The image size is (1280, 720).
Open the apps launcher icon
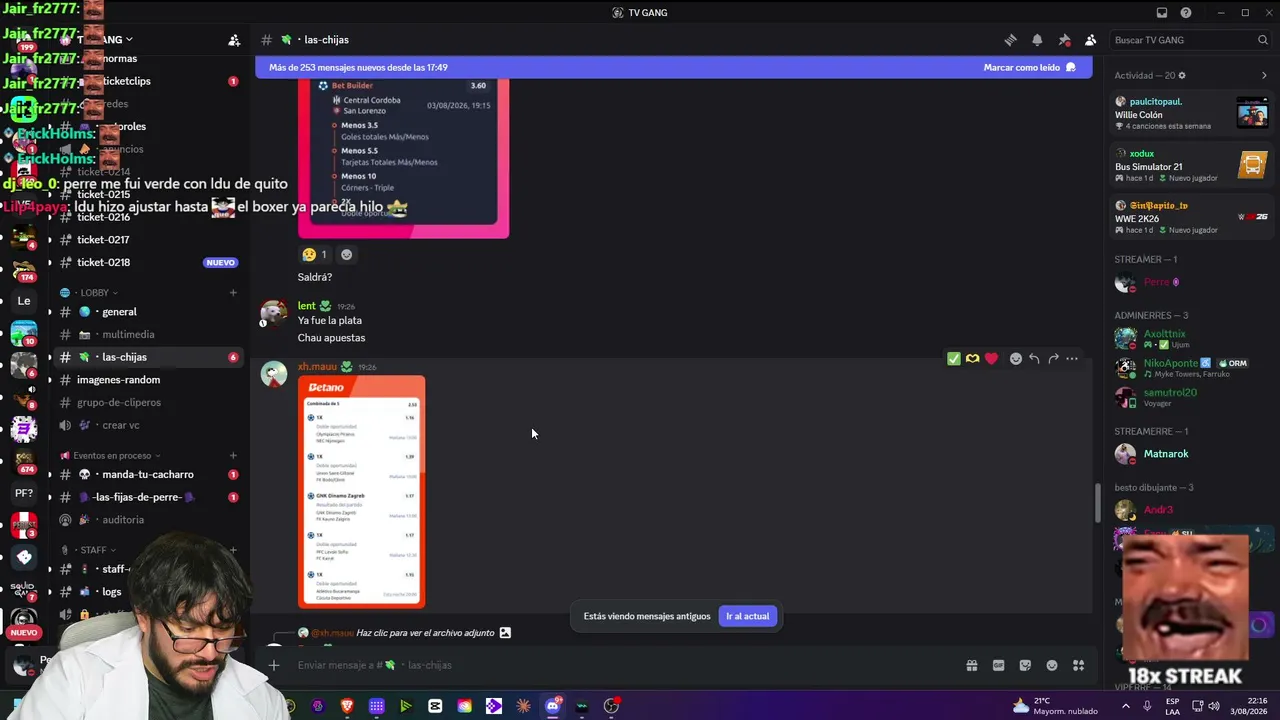click(1078, 665)
